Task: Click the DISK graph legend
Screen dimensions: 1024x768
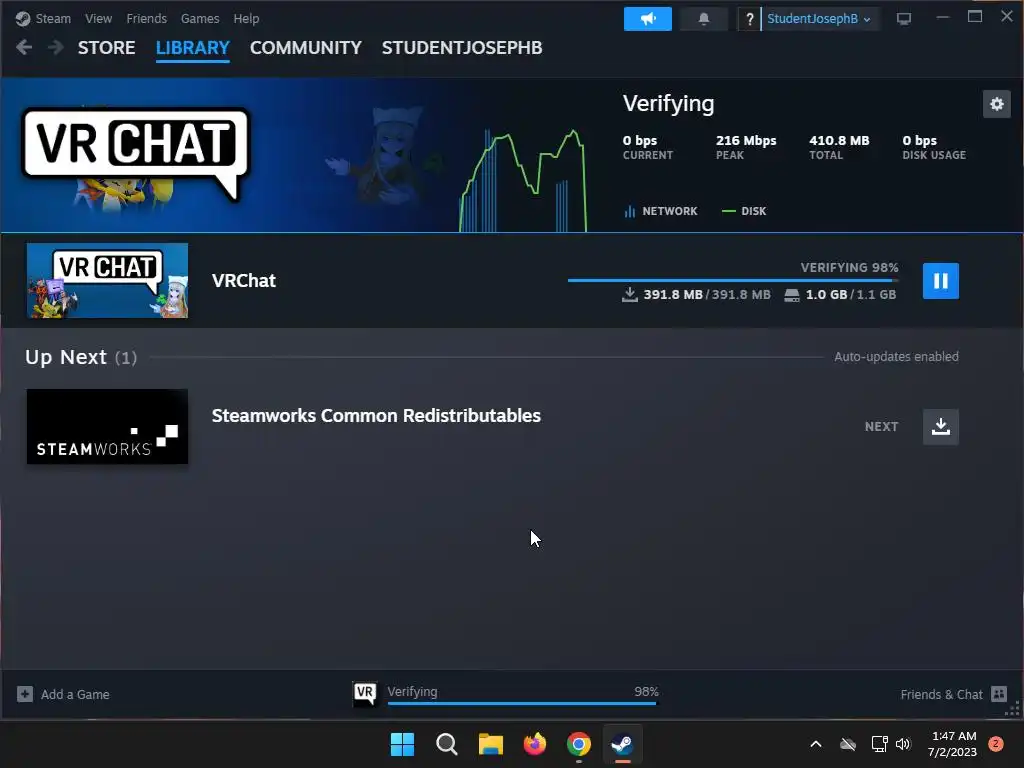Action: [744, 211]
